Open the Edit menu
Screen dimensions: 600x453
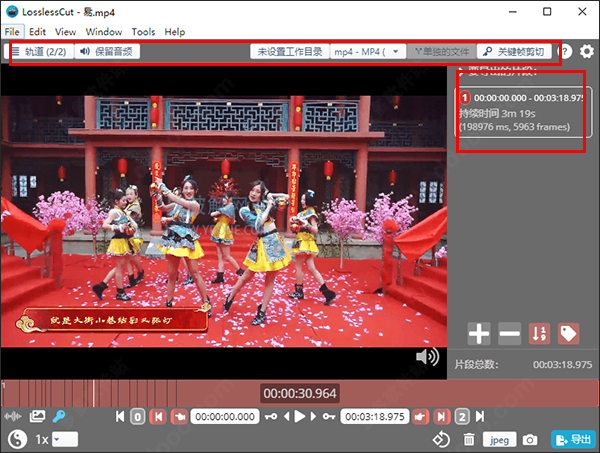pyautogui.click(x=38, y=32)
